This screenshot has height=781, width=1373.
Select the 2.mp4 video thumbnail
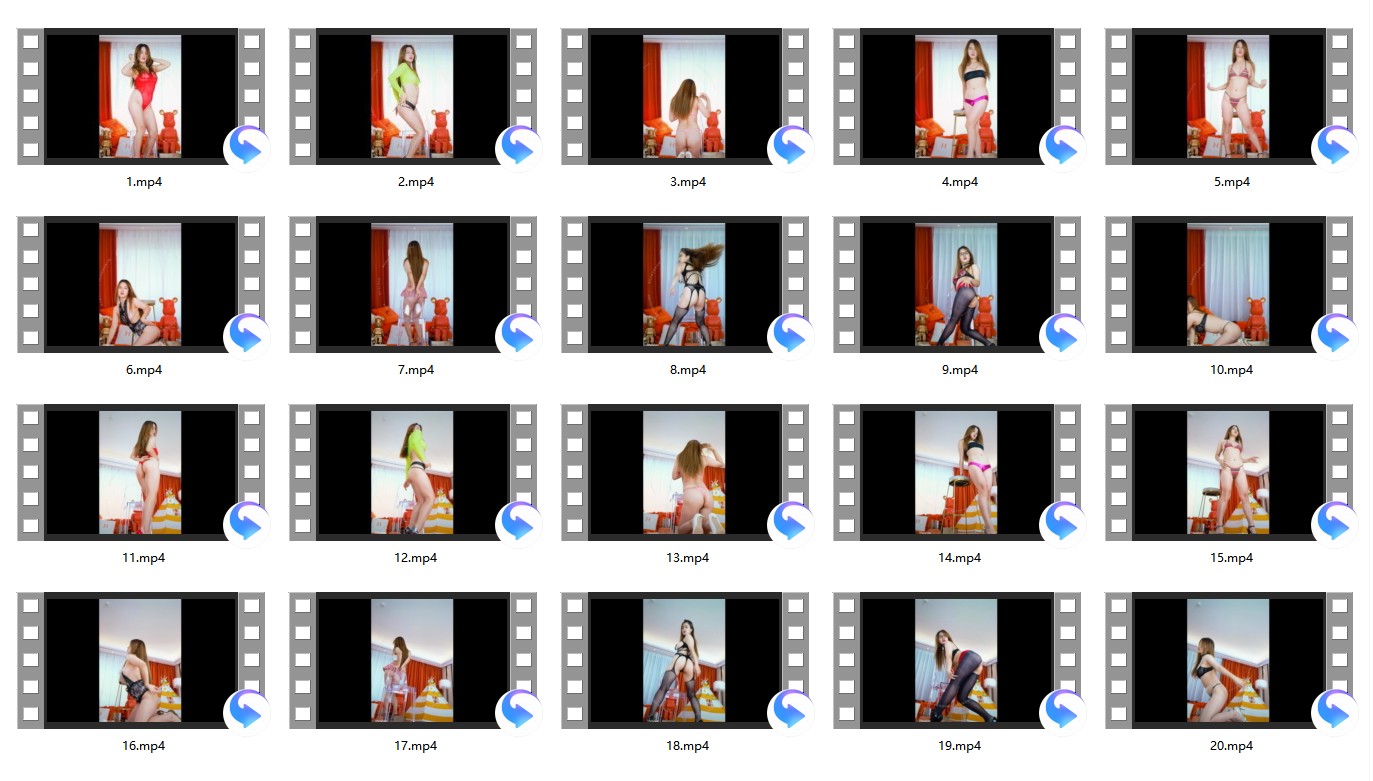coord(413,96)
